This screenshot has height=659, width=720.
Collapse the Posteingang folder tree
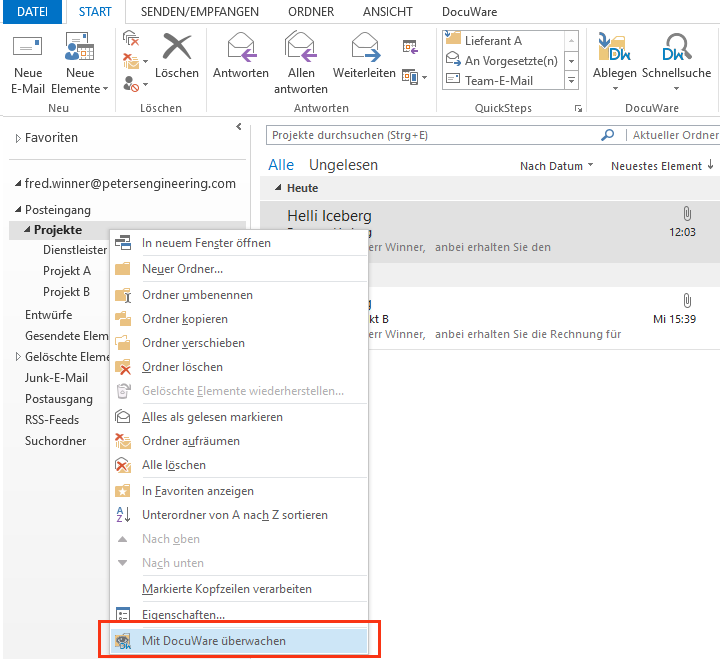click(x=17, y=210)
